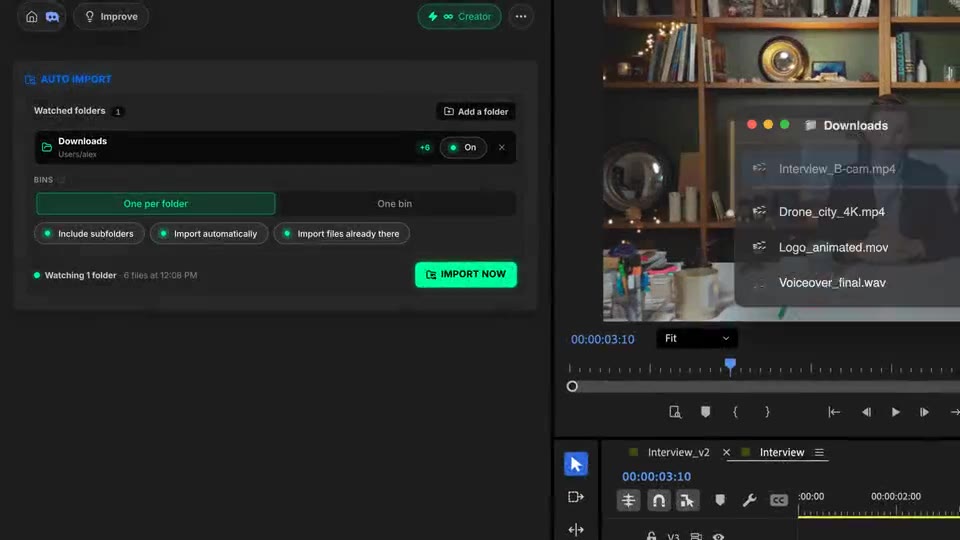Viewport: 960px width, 540px height.
Task: Toggle V3 track output eye
Action: [x=718, y=537]
